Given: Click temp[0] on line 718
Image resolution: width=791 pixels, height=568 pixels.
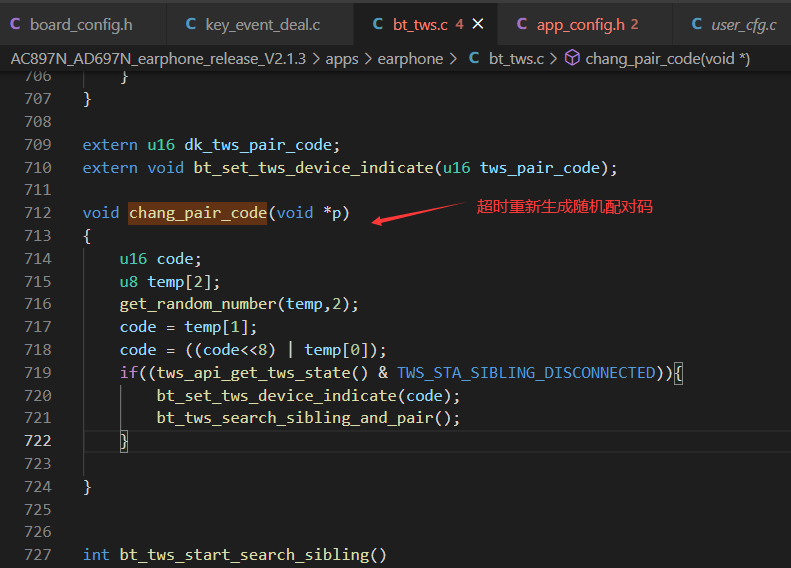Looking at the screenshot, I should tap(336, 350).
